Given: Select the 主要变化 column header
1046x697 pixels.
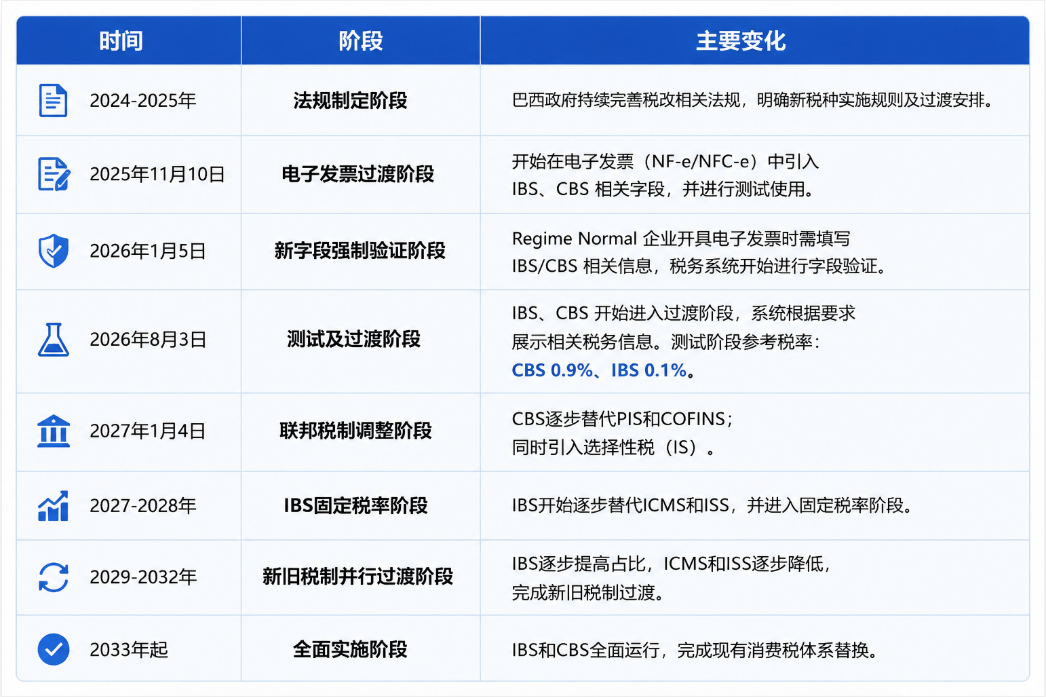Looking at the screenshot, I should click(740, 41).
